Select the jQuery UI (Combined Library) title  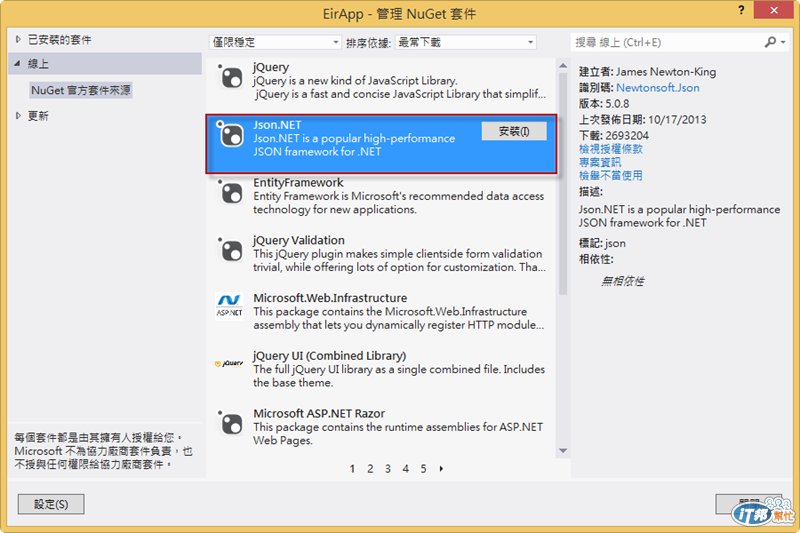(330, 356)
